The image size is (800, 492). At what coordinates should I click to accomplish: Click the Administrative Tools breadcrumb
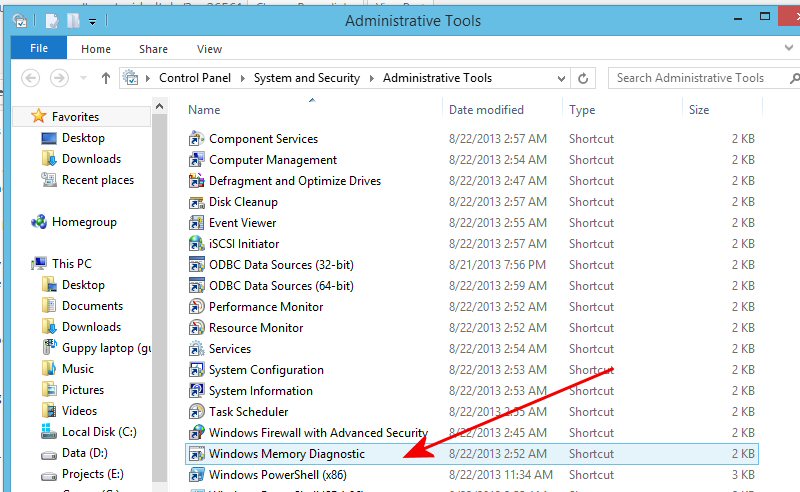pos(437,78)
